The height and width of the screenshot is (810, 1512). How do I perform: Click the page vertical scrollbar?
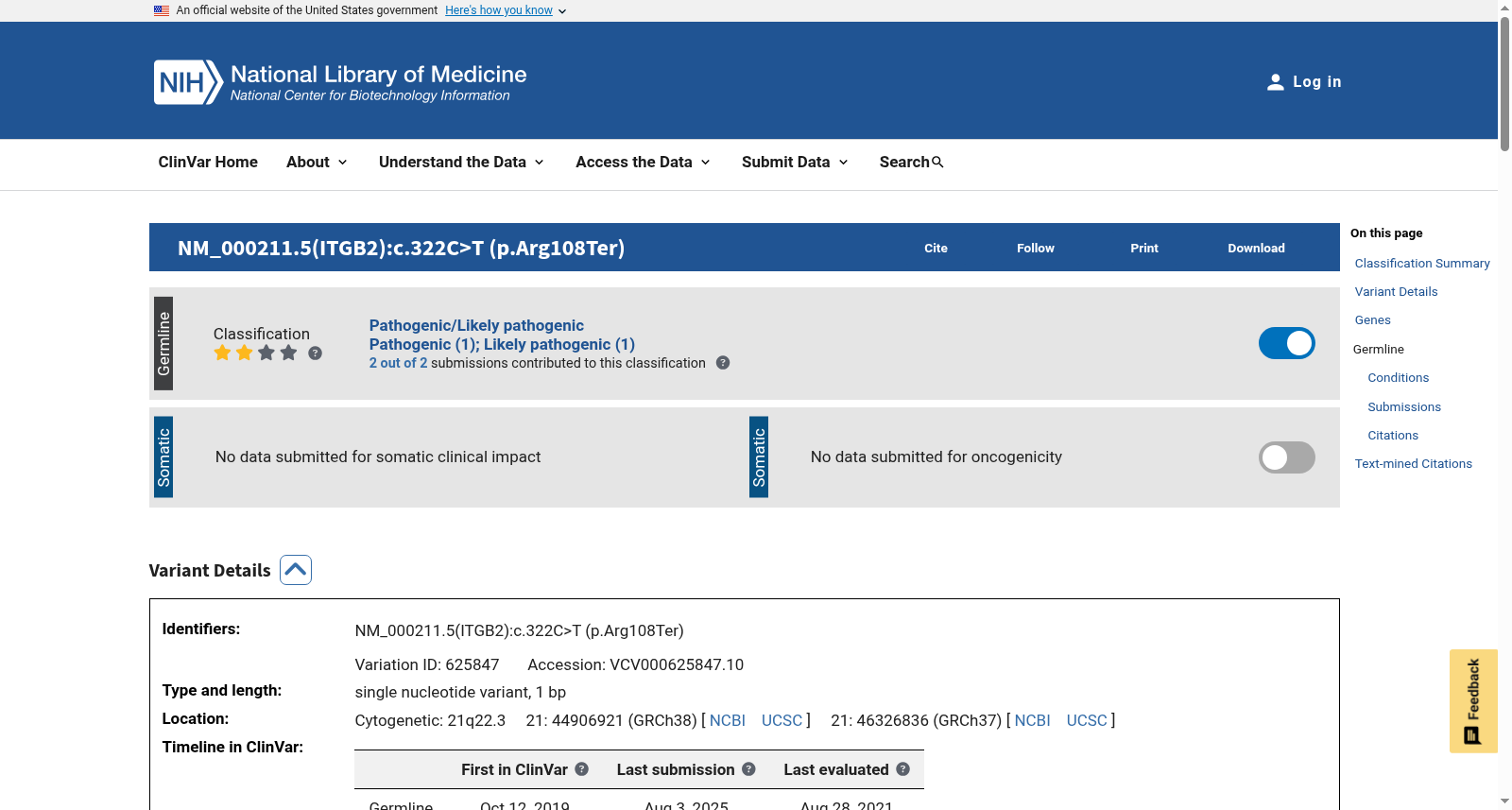[1504, 85]
